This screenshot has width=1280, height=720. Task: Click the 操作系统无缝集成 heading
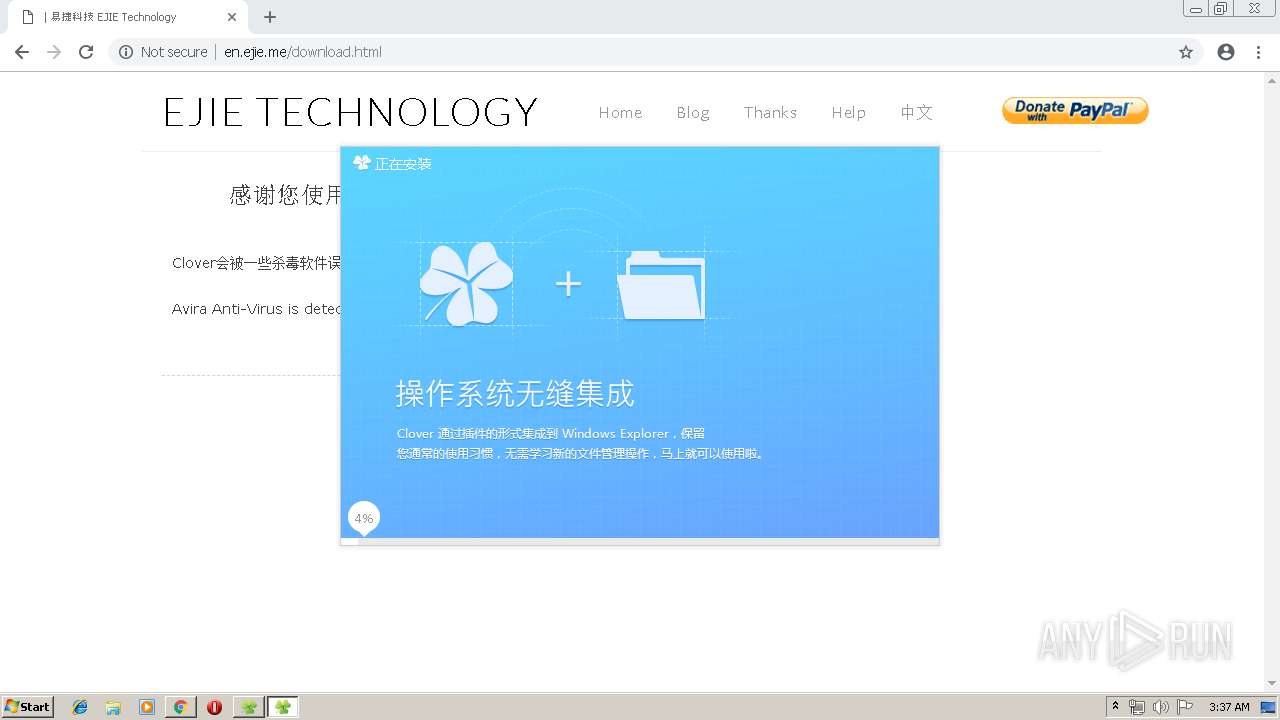click(515, 394)
